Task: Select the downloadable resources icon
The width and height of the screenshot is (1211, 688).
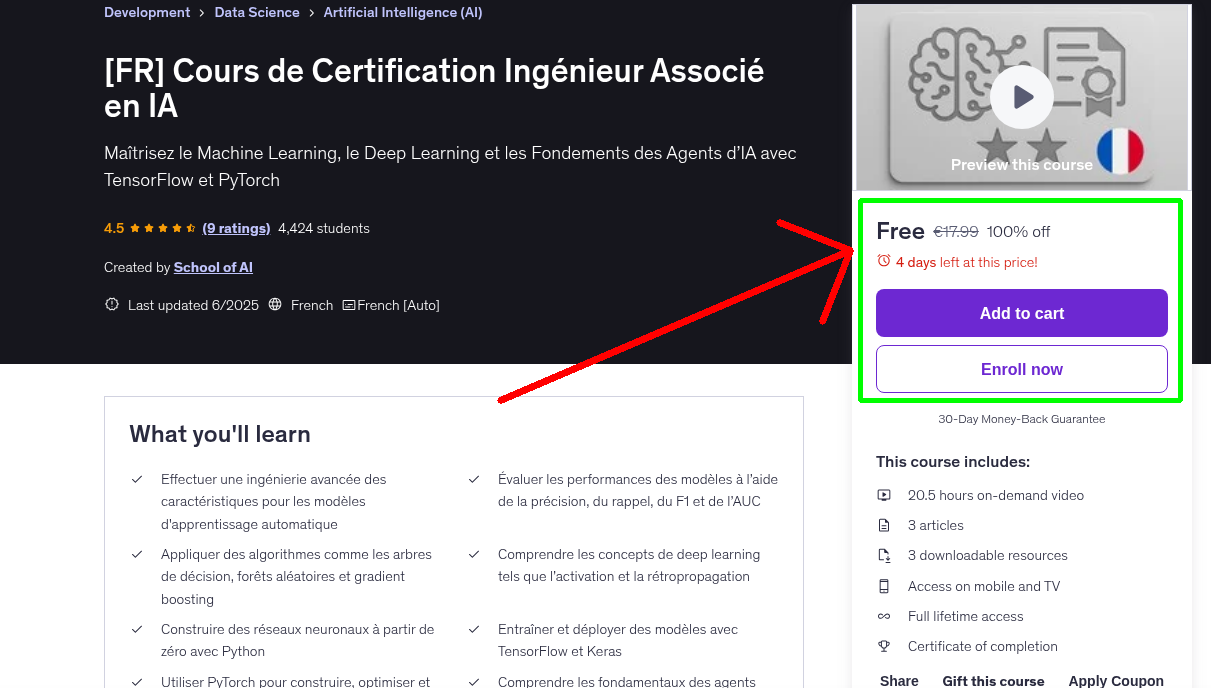Action: (x=884, y=555)
